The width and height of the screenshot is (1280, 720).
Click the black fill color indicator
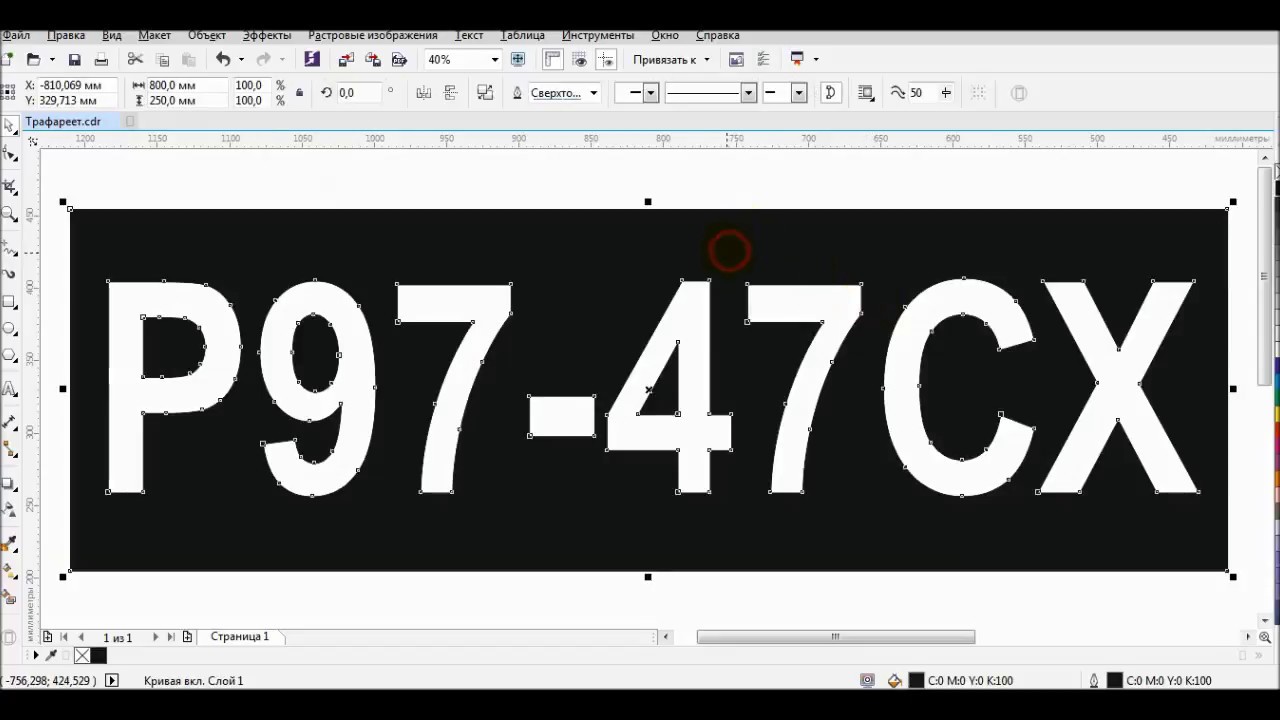(x=916, y=681)
